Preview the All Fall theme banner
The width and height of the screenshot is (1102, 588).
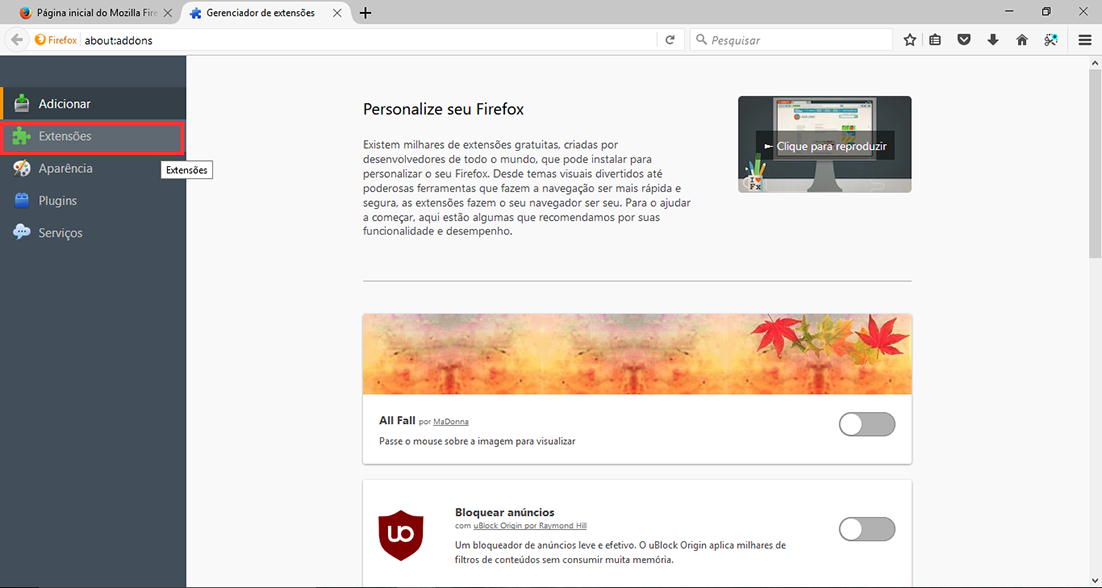[x=637, y=354]
